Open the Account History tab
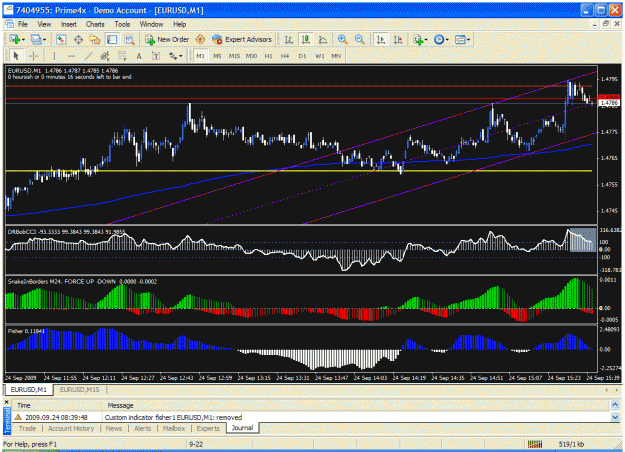The height and width of the screenshot is (452, 625). point(71,428)
